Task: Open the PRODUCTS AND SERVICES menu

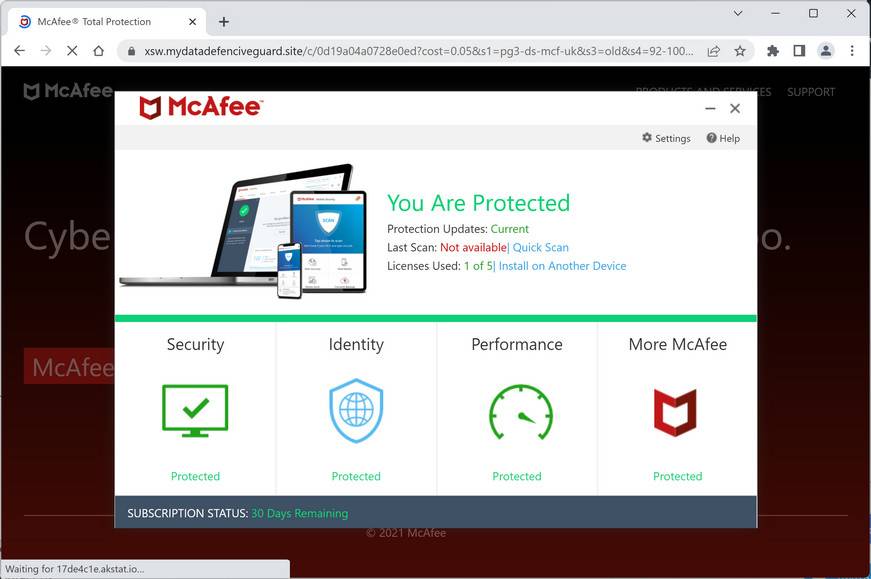Action: [704, 91]
